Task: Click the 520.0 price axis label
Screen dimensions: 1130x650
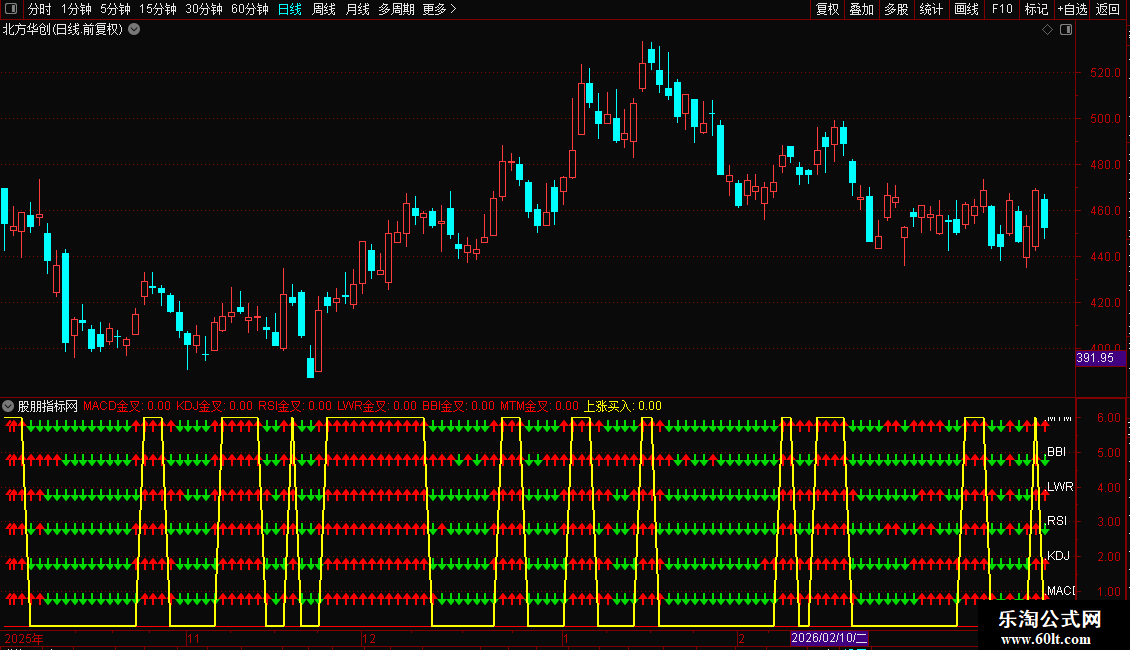Action: tap(1105, 73)
